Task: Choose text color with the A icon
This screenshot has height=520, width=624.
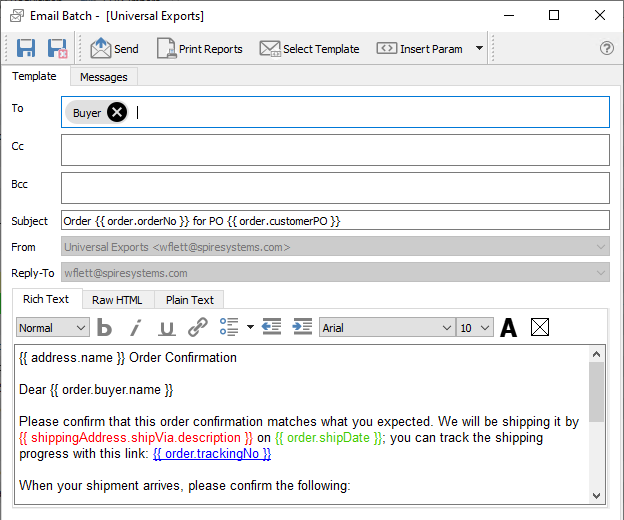Action: 509,327
